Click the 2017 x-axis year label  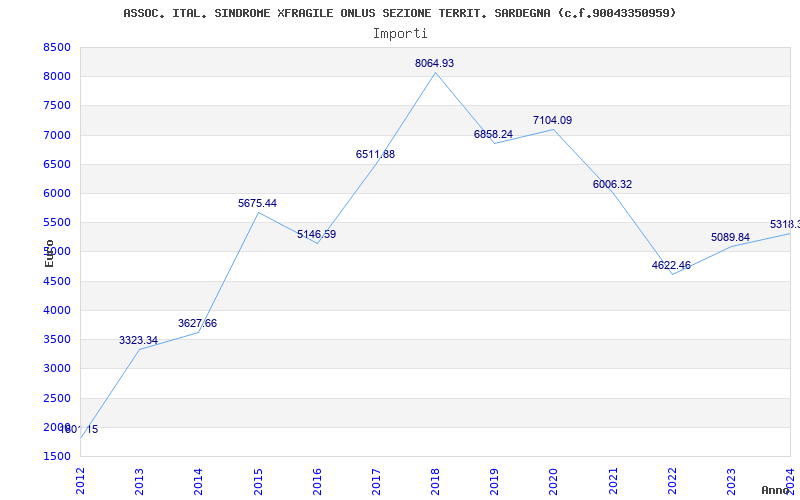click(x=377, y=481)
